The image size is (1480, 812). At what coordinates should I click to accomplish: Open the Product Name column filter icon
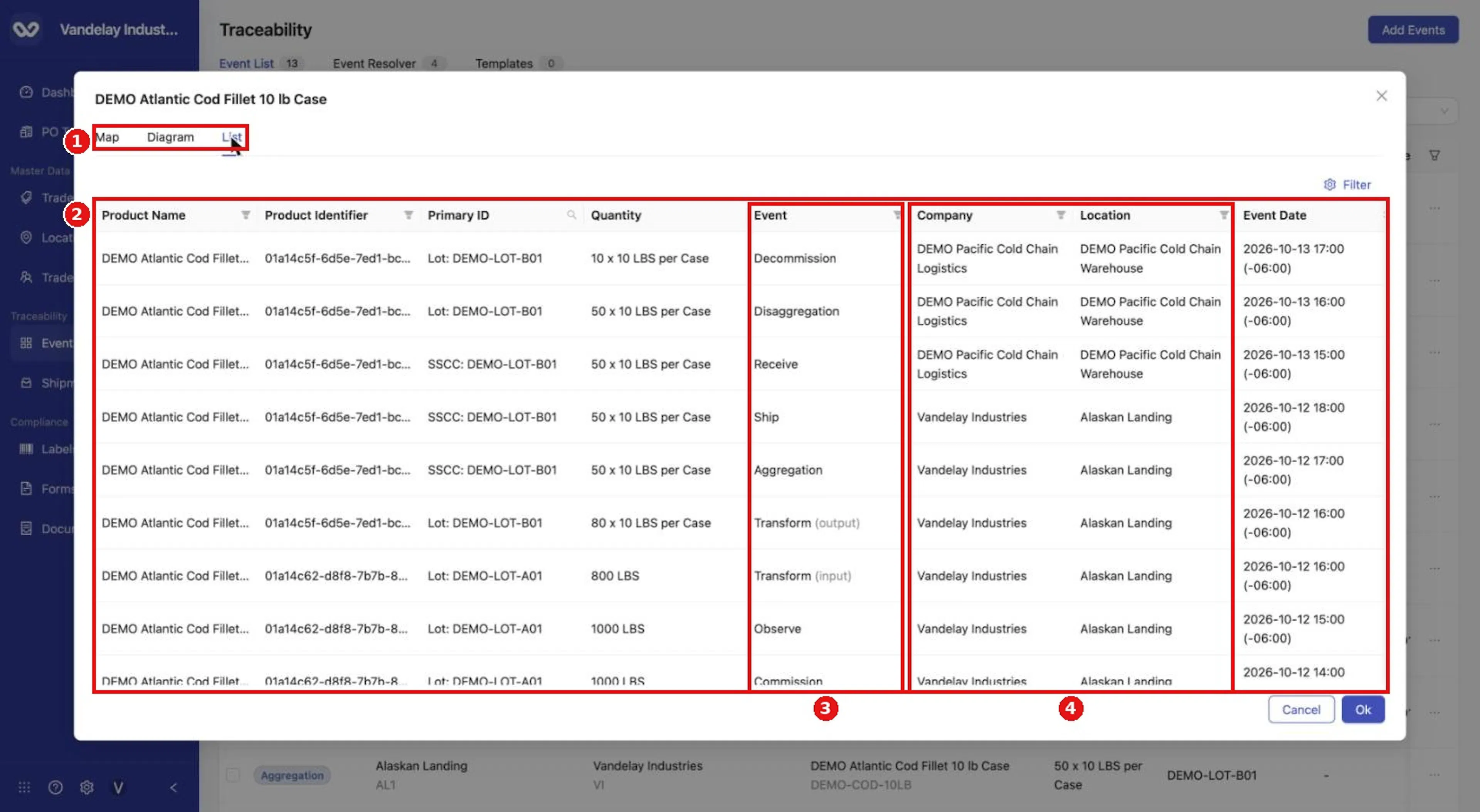[x=246, y=215]
